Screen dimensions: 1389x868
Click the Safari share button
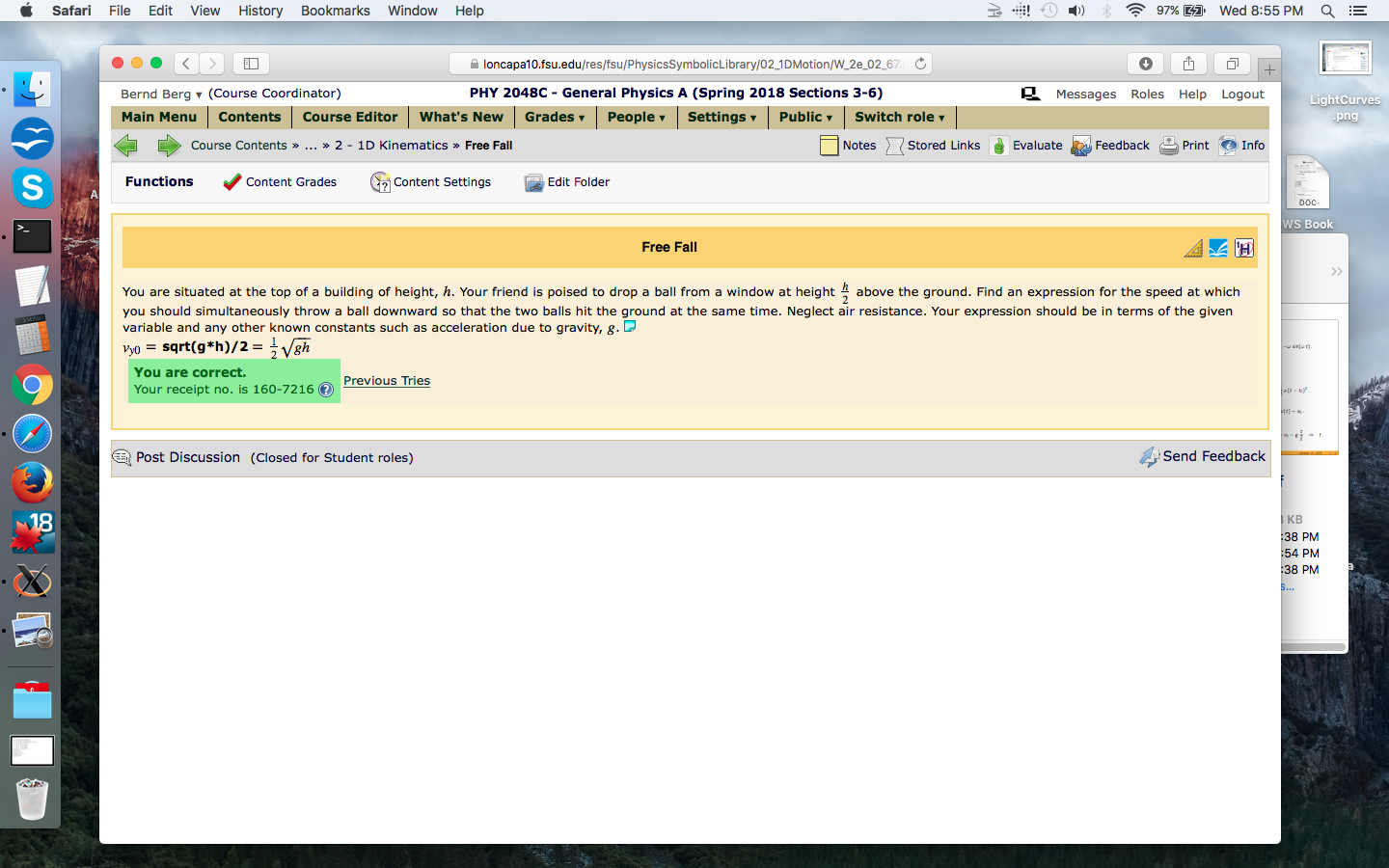tap(1188, 64)
